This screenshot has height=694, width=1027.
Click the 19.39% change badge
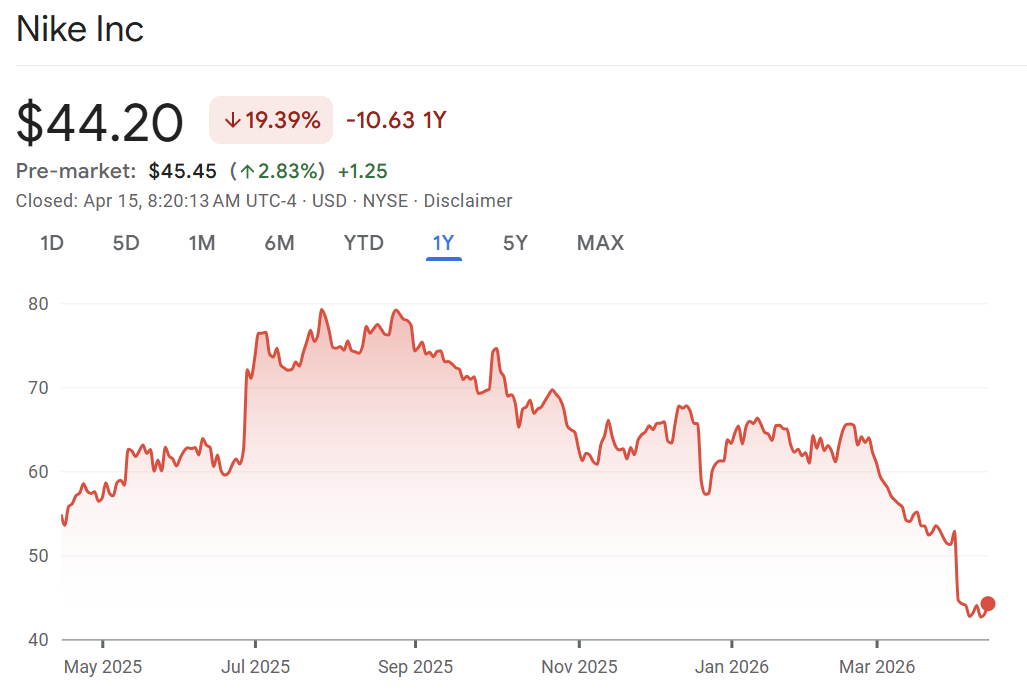click(x=271, y=121)
